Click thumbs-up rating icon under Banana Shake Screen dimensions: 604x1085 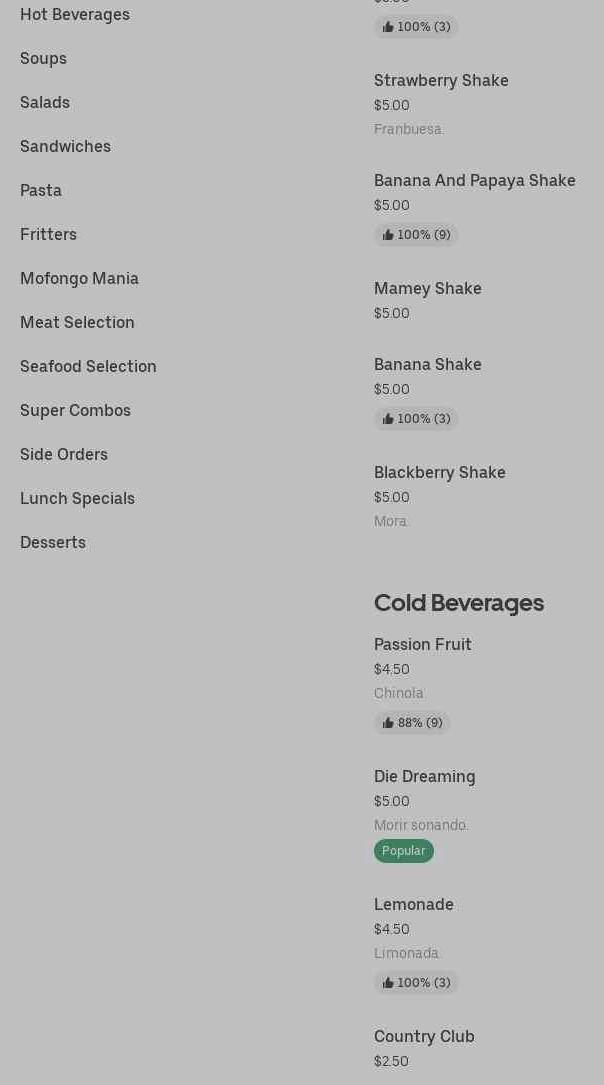point(388,419)
